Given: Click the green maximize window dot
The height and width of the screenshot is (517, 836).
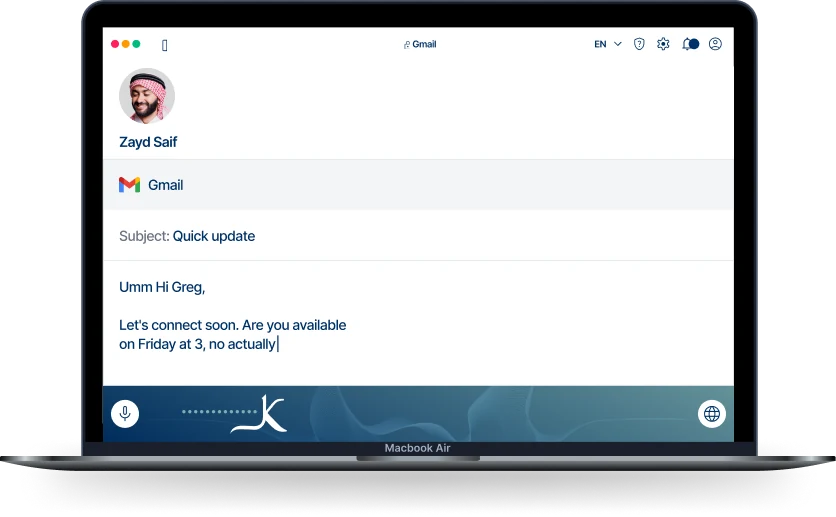Looking at the screenshot, I should click(x=136, y=44).
